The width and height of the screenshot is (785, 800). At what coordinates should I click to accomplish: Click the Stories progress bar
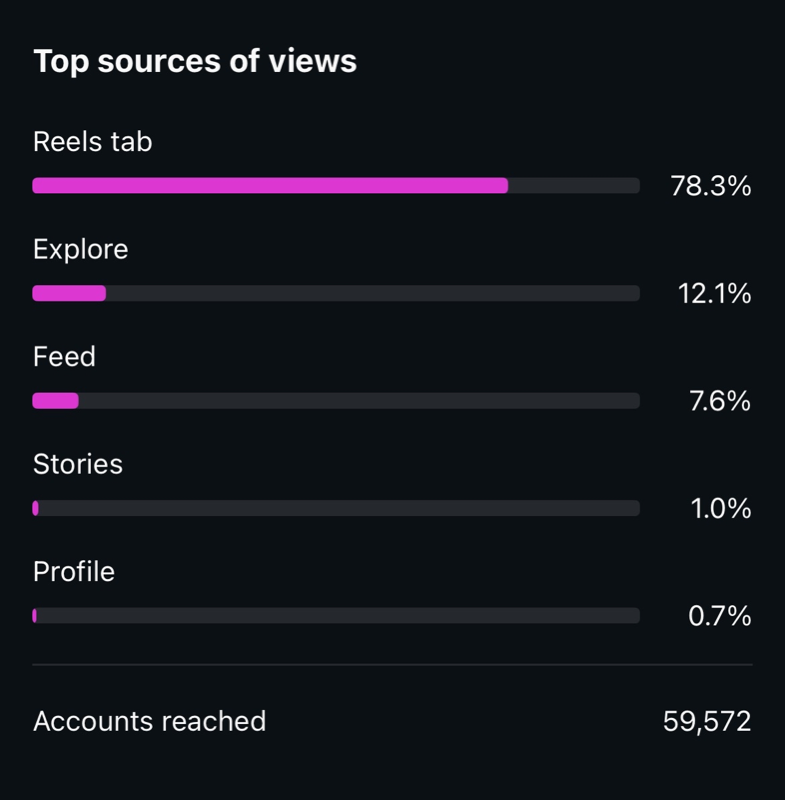click(x=337, y=508)
